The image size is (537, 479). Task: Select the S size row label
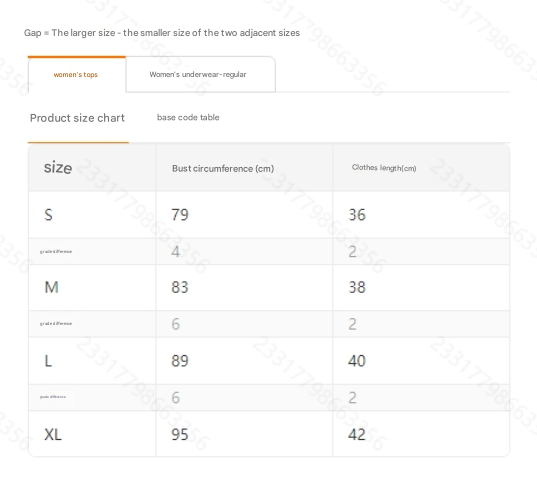click(x=48, y=215)
